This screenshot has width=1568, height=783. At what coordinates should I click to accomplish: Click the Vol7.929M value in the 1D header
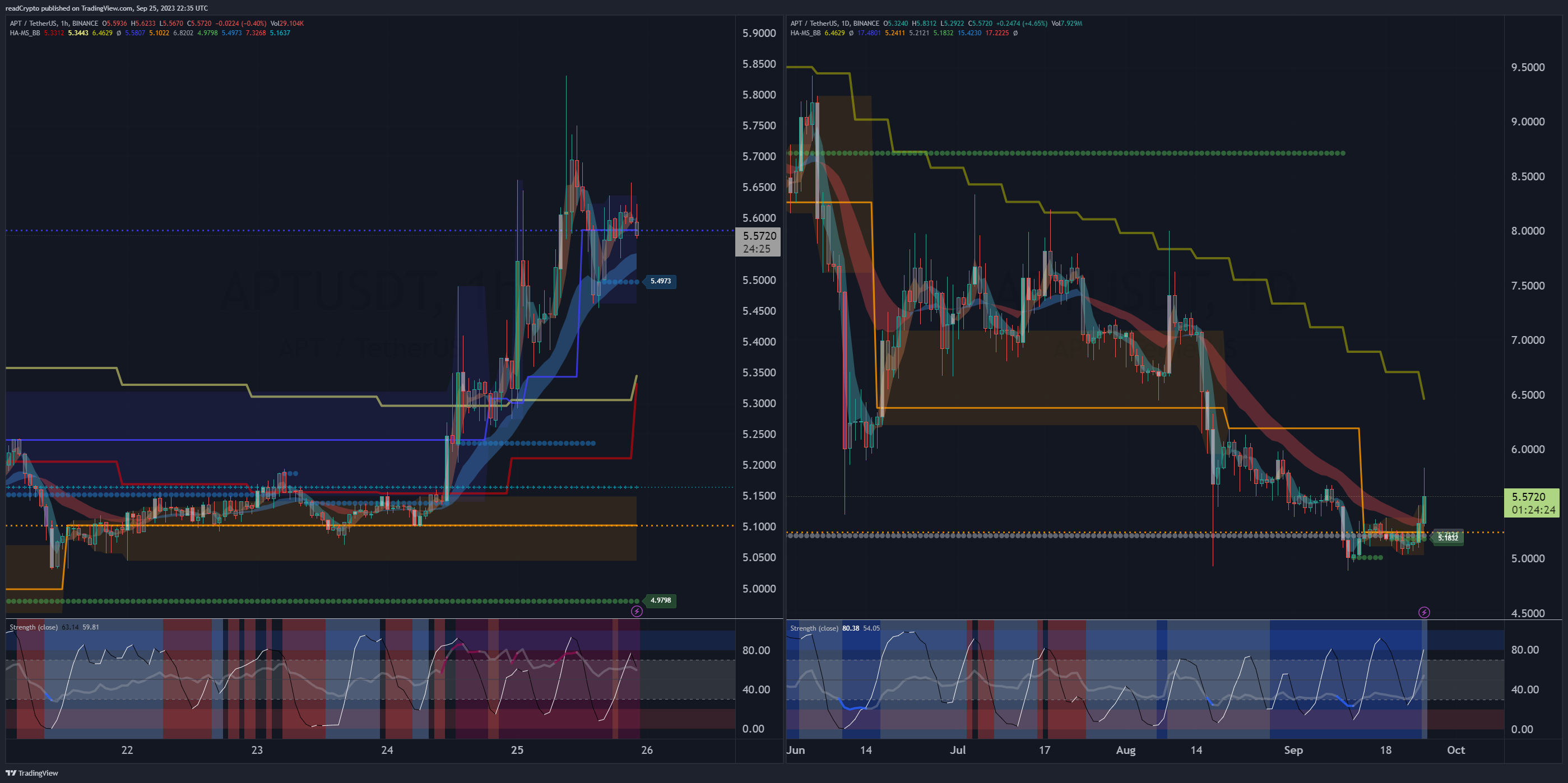1067,23
